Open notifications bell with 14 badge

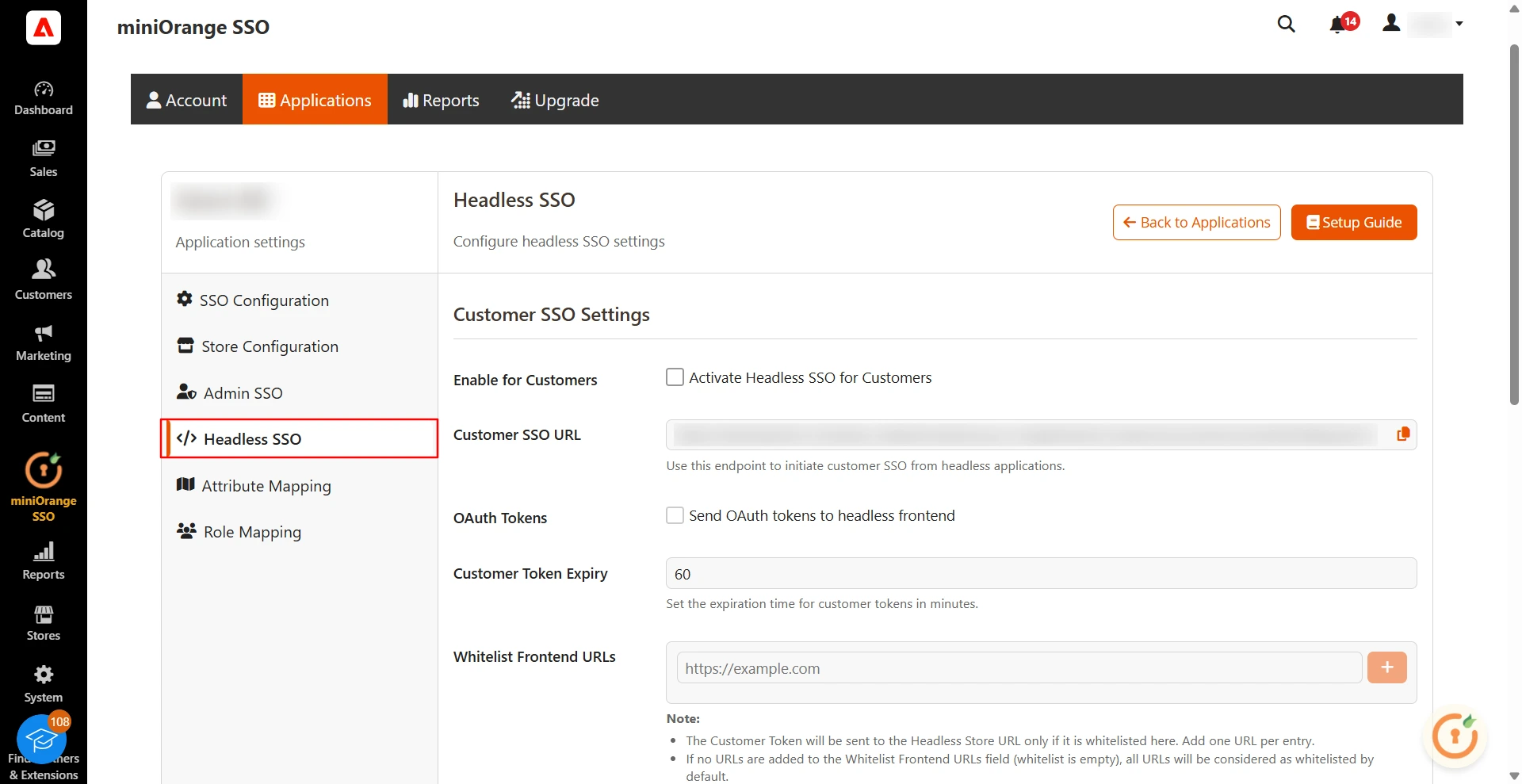(1344, 24)
